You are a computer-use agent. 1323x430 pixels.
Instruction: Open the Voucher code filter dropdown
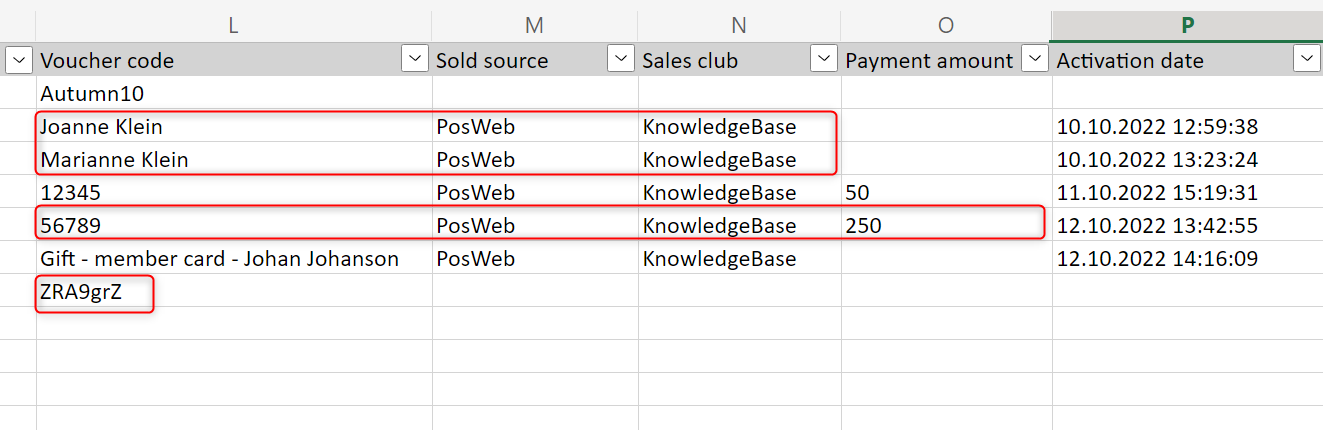(x=415, y=60)
